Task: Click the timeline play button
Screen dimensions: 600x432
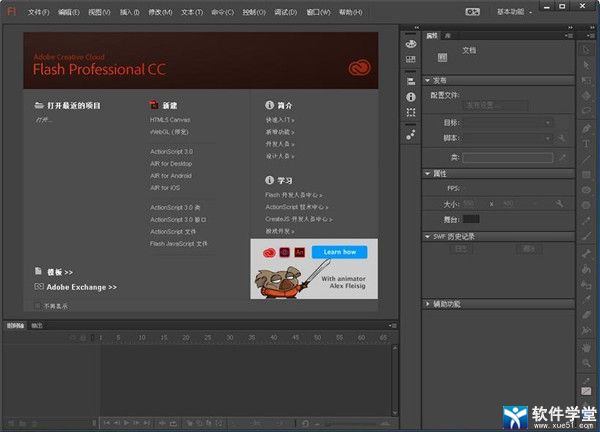Action: click(x=126, y=423)
